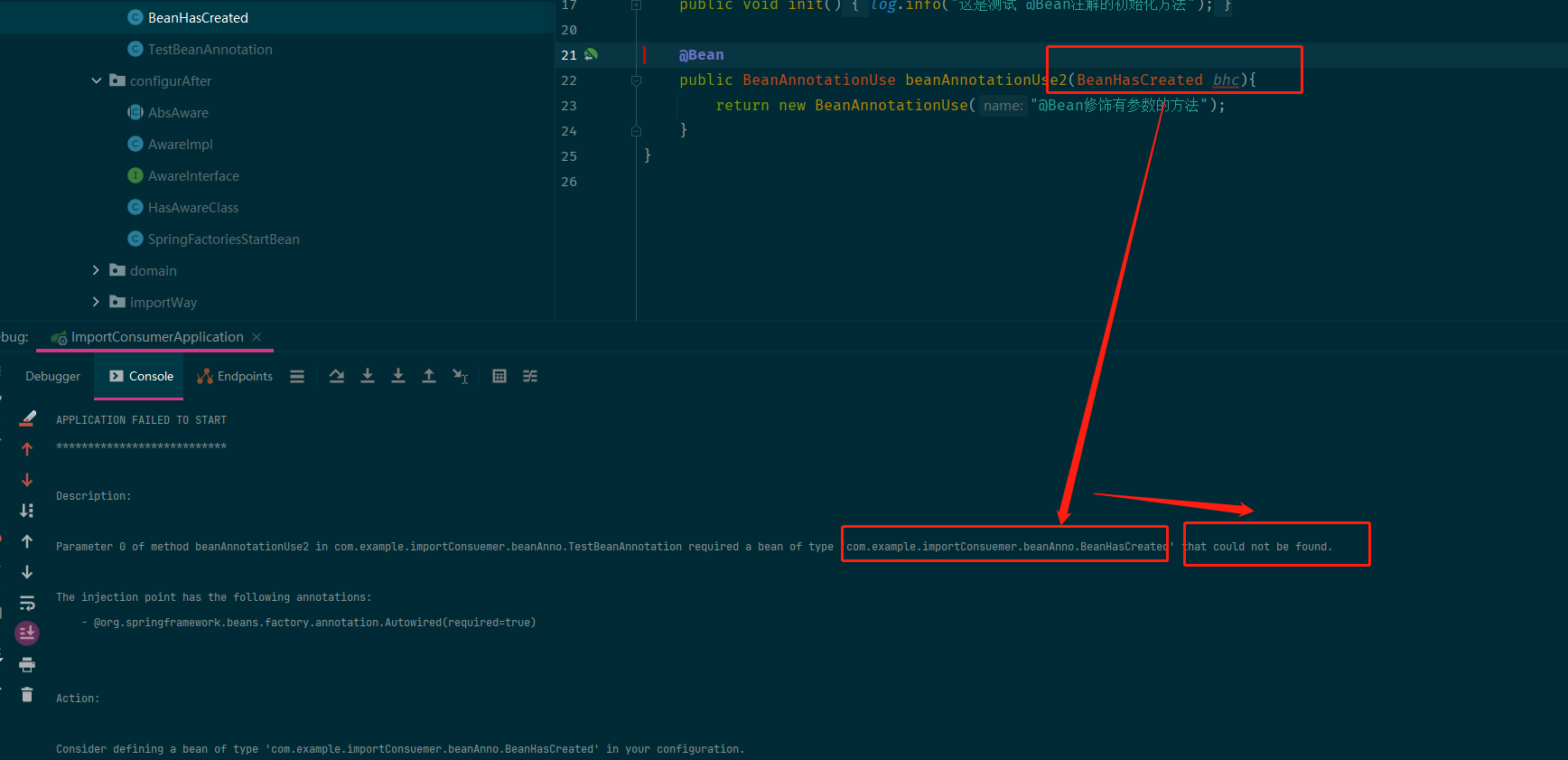Click the Run to Cursor icon

[x=460, y=376]
